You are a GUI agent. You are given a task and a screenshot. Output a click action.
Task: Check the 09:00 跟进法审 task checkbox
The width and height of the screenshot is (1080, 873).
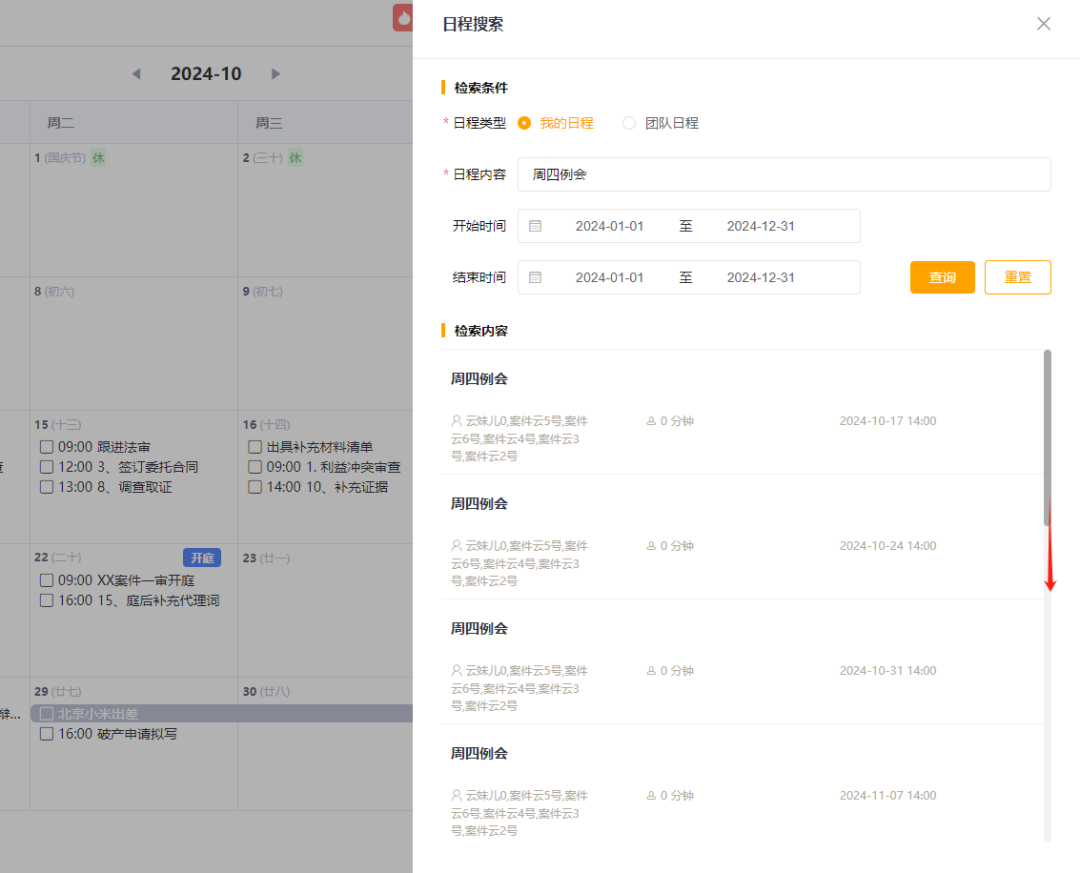(x=46, y=447)
